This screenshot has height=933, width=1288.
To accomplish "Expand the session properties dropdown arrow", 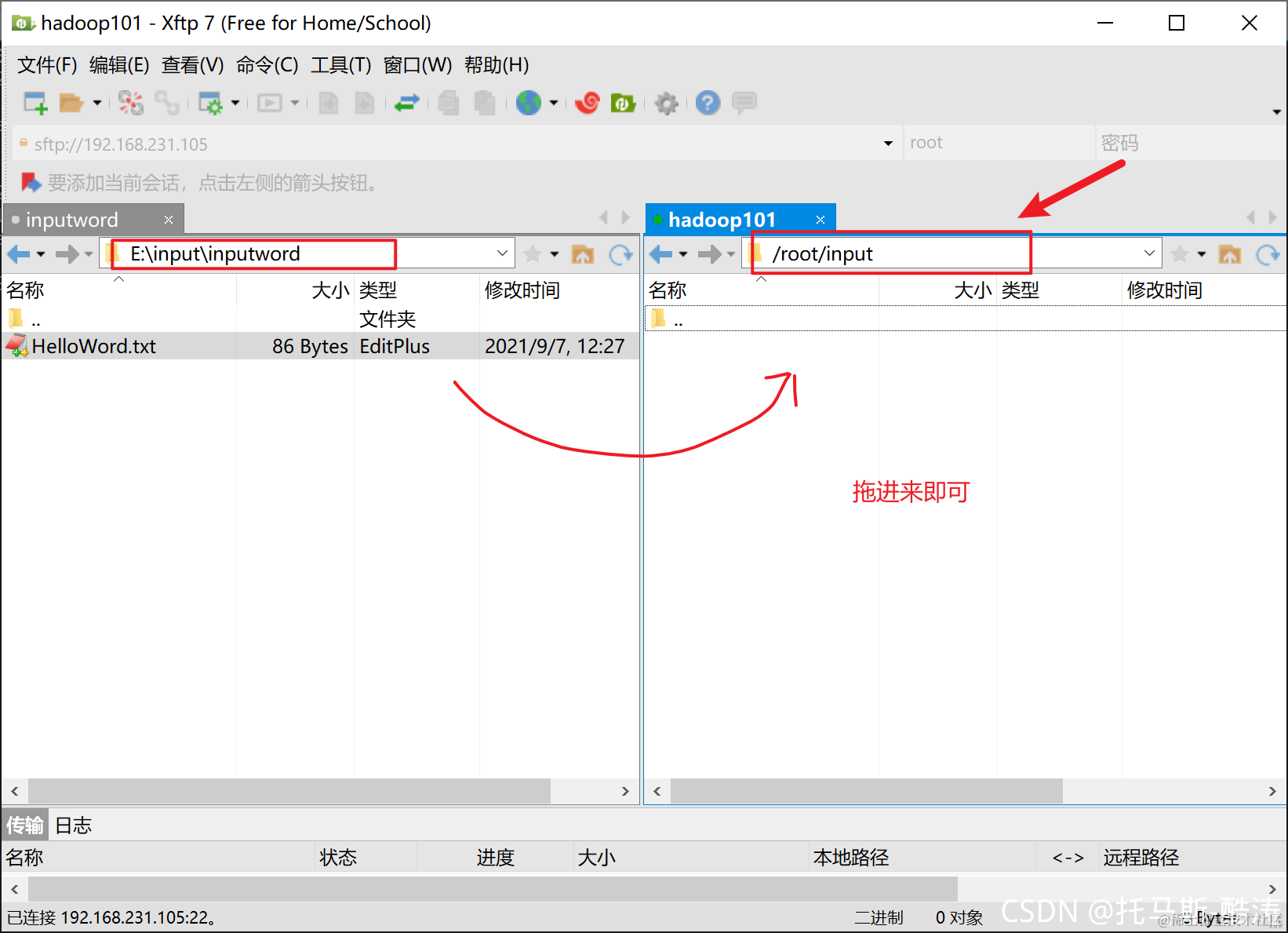I will point(235,103).
